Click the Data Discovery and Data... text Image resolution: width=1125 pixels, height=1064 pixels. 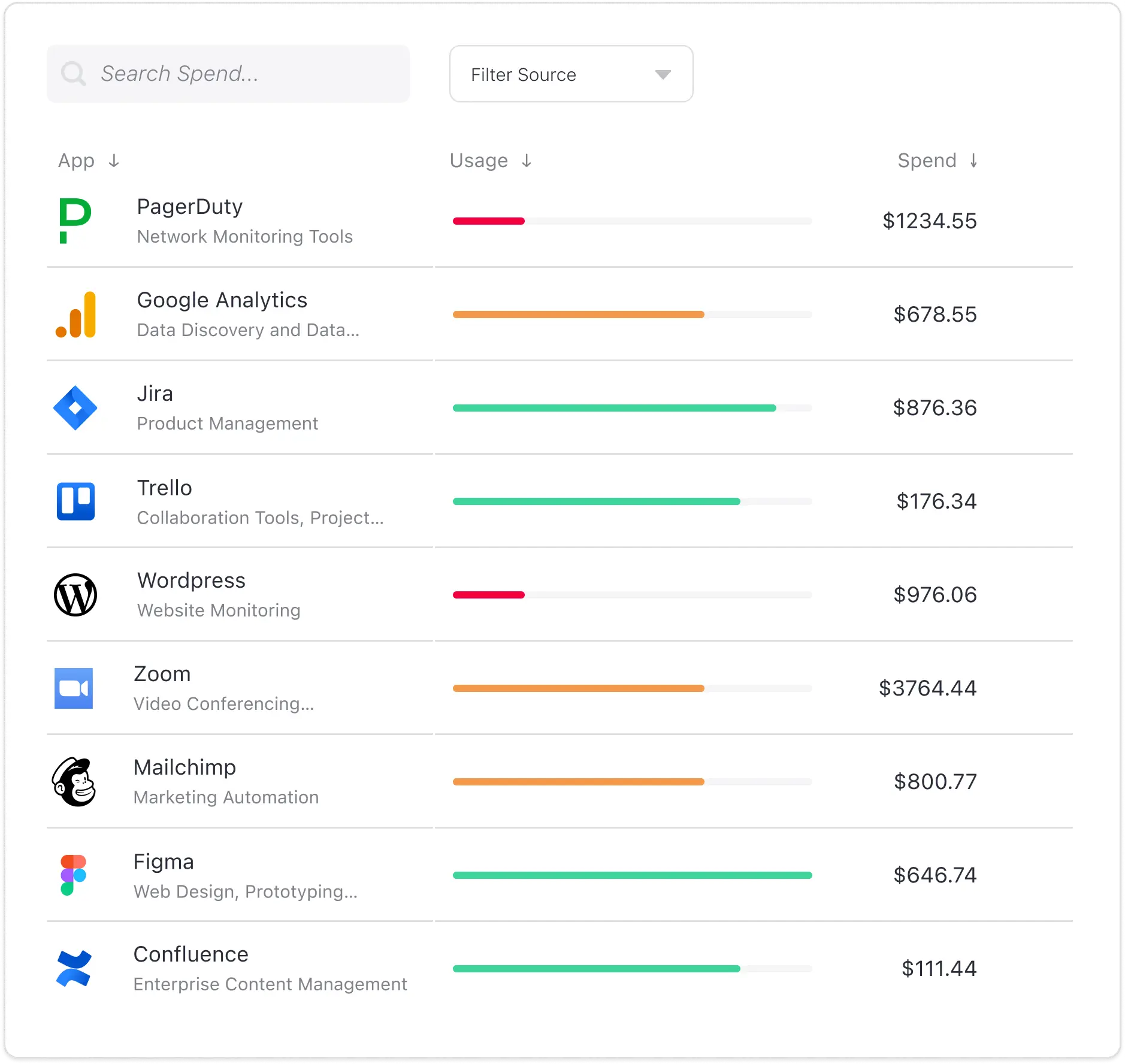pyautogui.click(x=249, y=330)
